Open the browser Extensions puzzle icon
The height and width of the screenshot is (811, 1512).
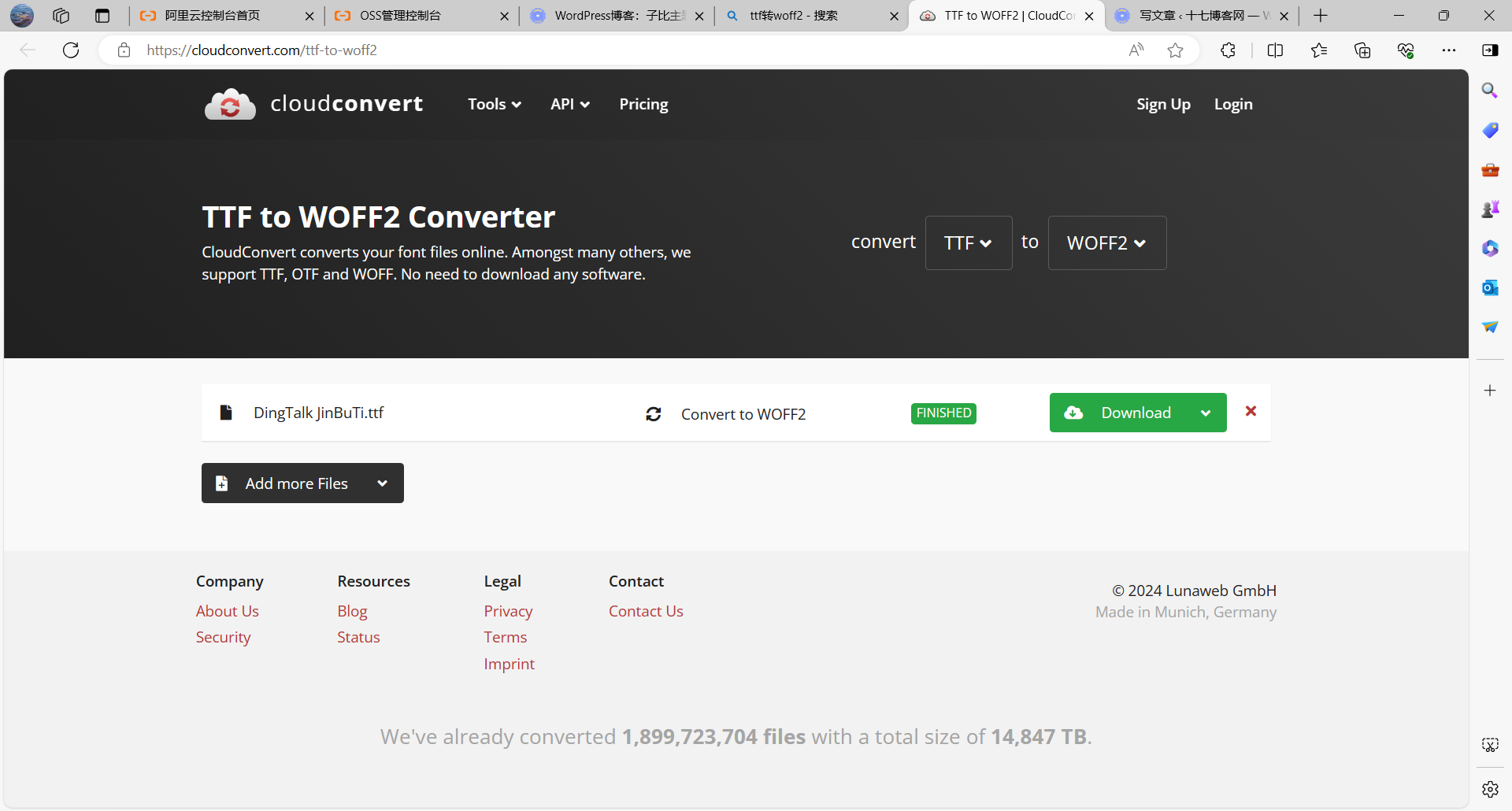[x=1228, y=50]
